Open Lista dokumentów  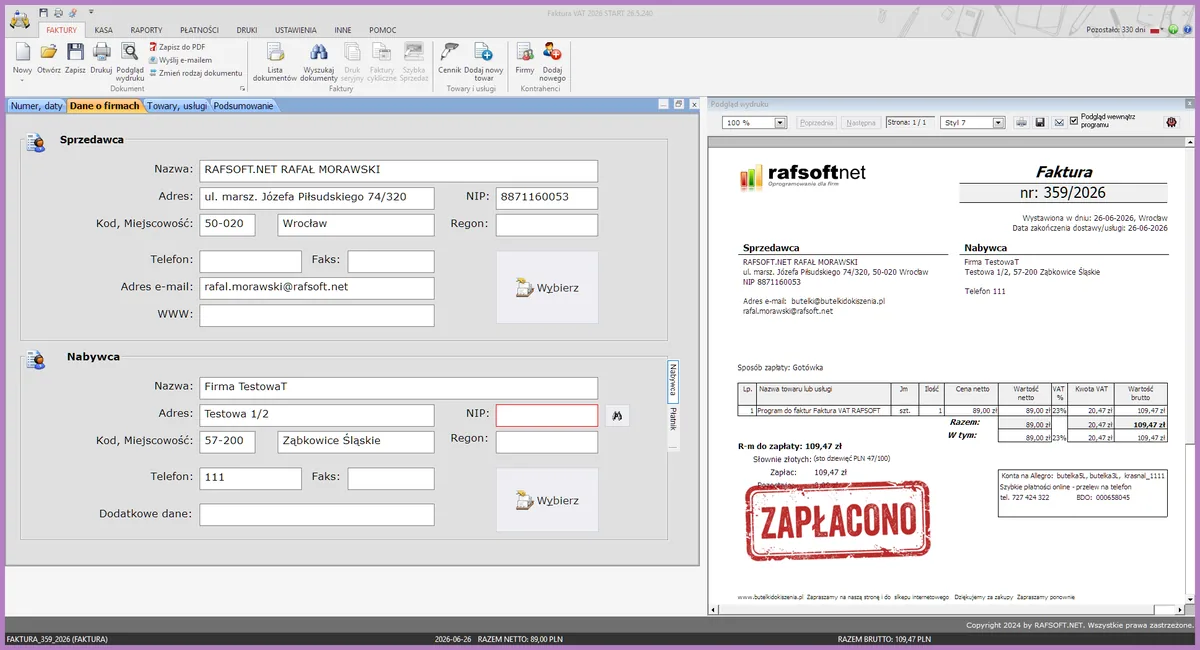click(275, 61)
